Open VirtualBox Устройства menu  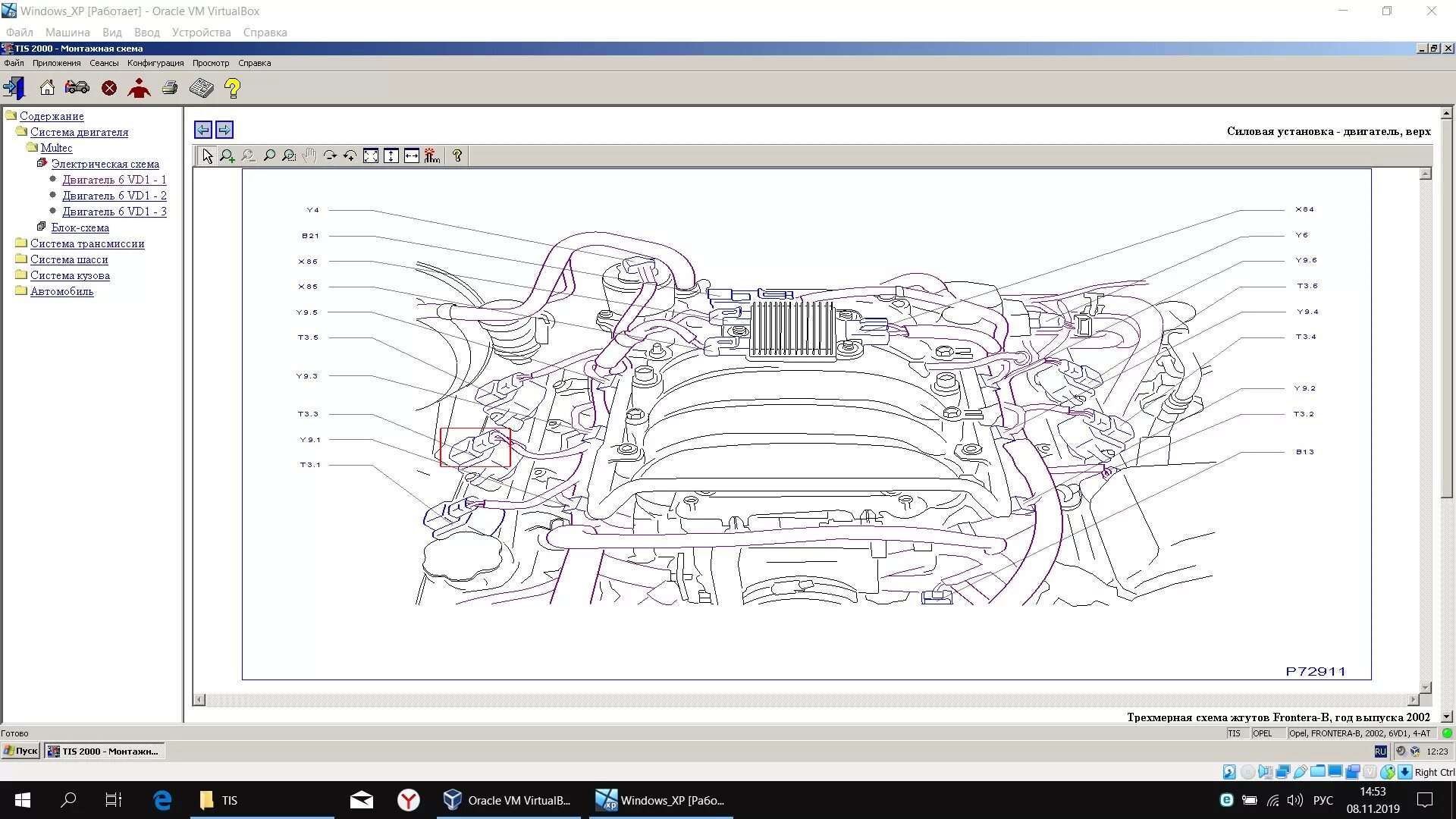201,33
